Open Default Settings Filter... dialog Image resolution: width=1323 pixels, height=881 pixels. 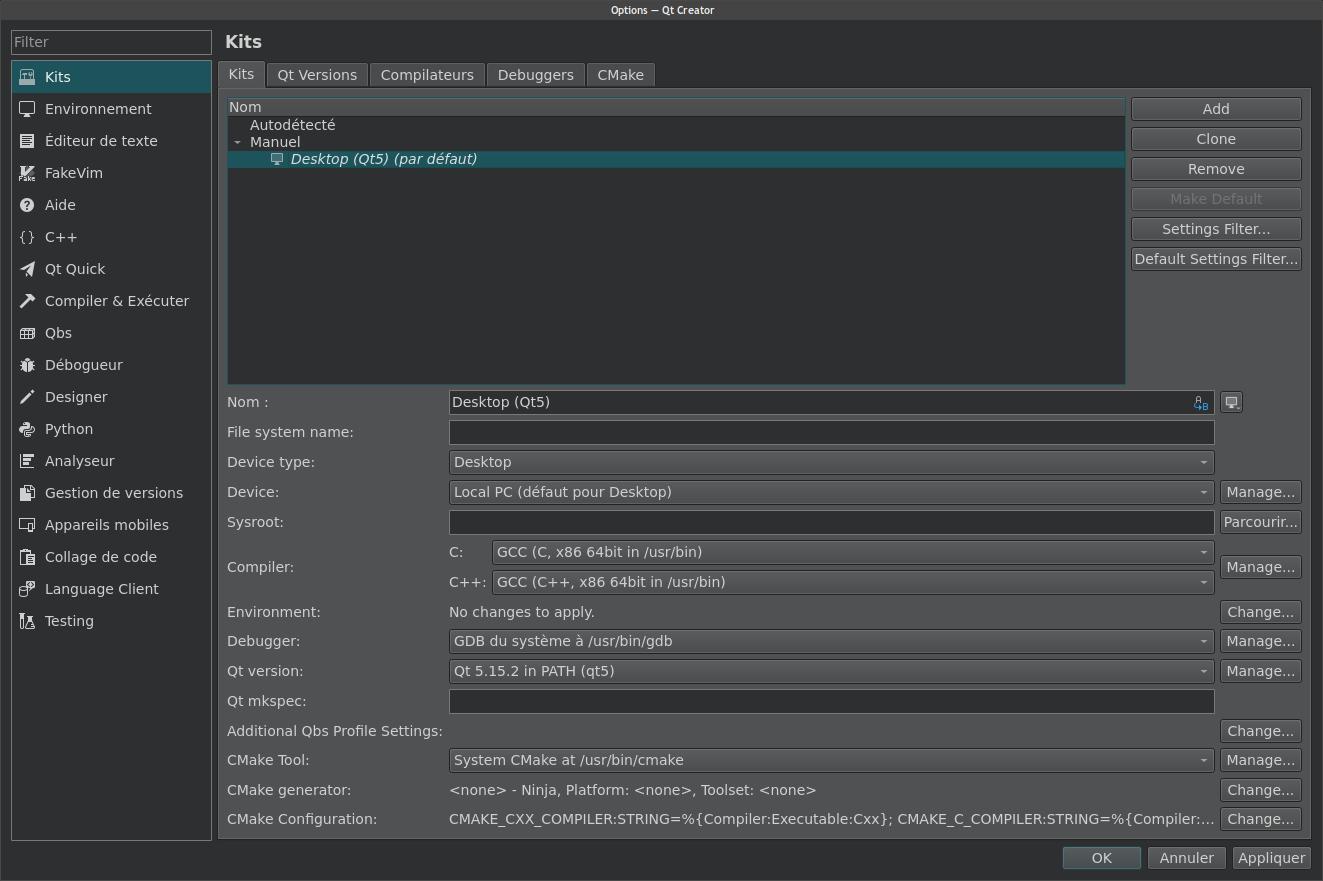coord(1216,259)
